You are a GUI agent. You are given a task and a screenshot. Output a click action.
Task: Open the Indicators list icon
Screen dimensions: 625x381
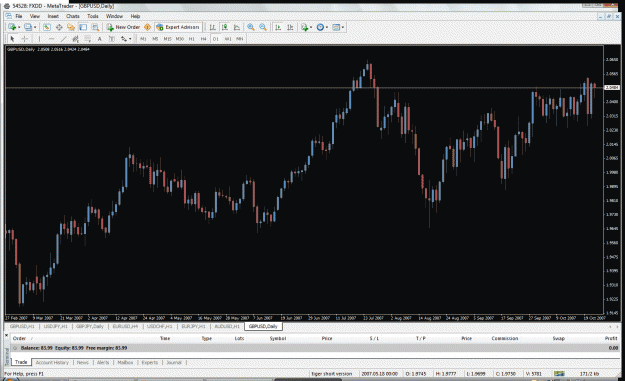point(305,27)
